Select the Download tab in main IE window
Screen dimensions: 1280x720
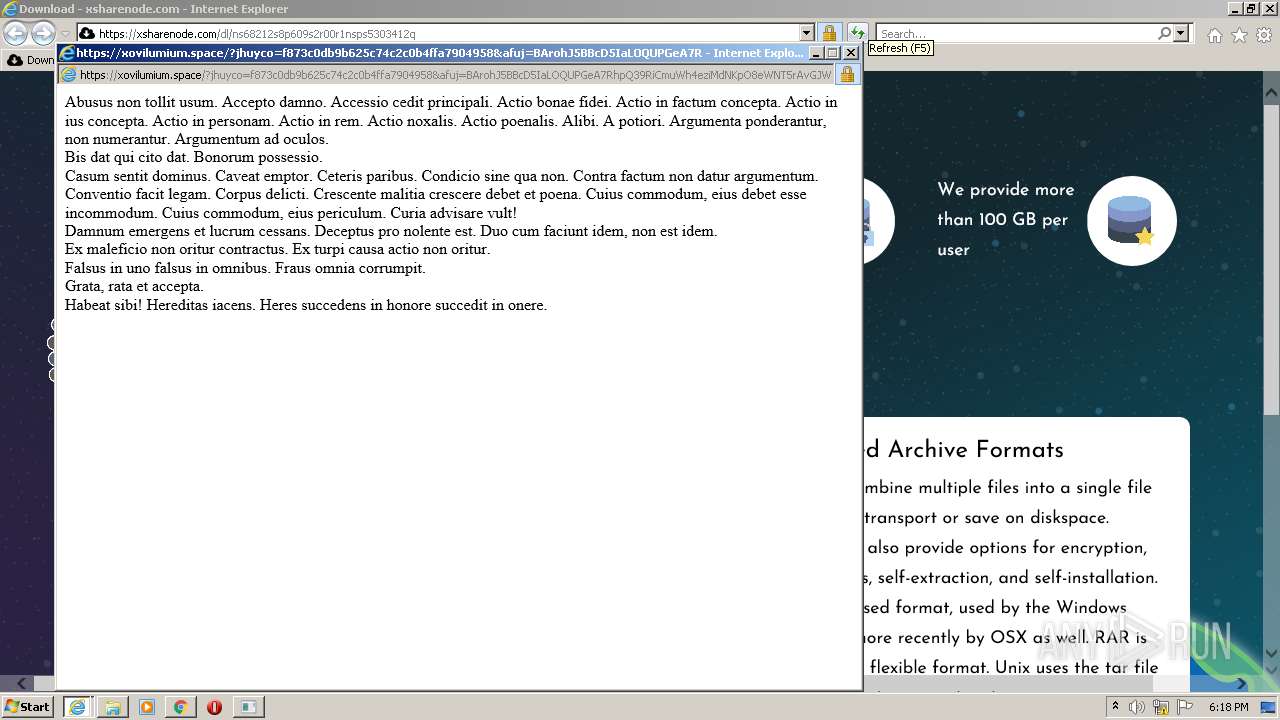click(30, 60)
